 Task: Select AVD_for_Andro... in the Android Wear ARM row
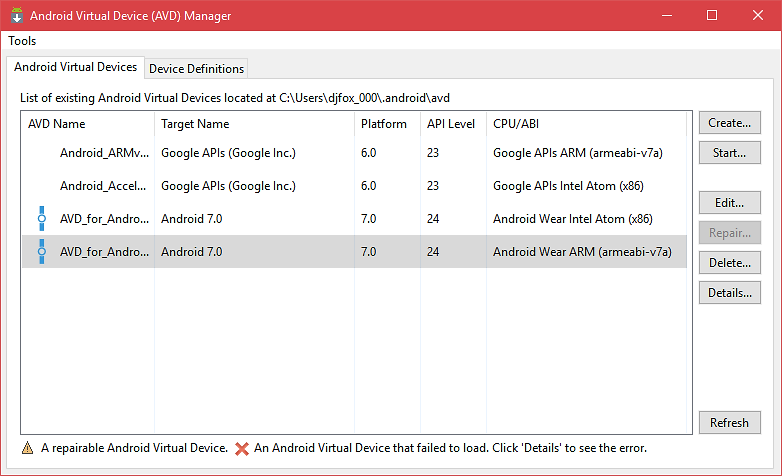(x=104, y=251)
